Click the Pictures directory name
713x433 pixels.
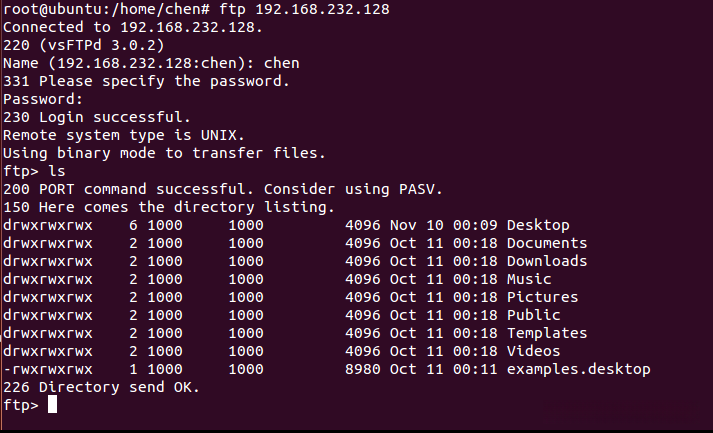(x=542, y=297)
